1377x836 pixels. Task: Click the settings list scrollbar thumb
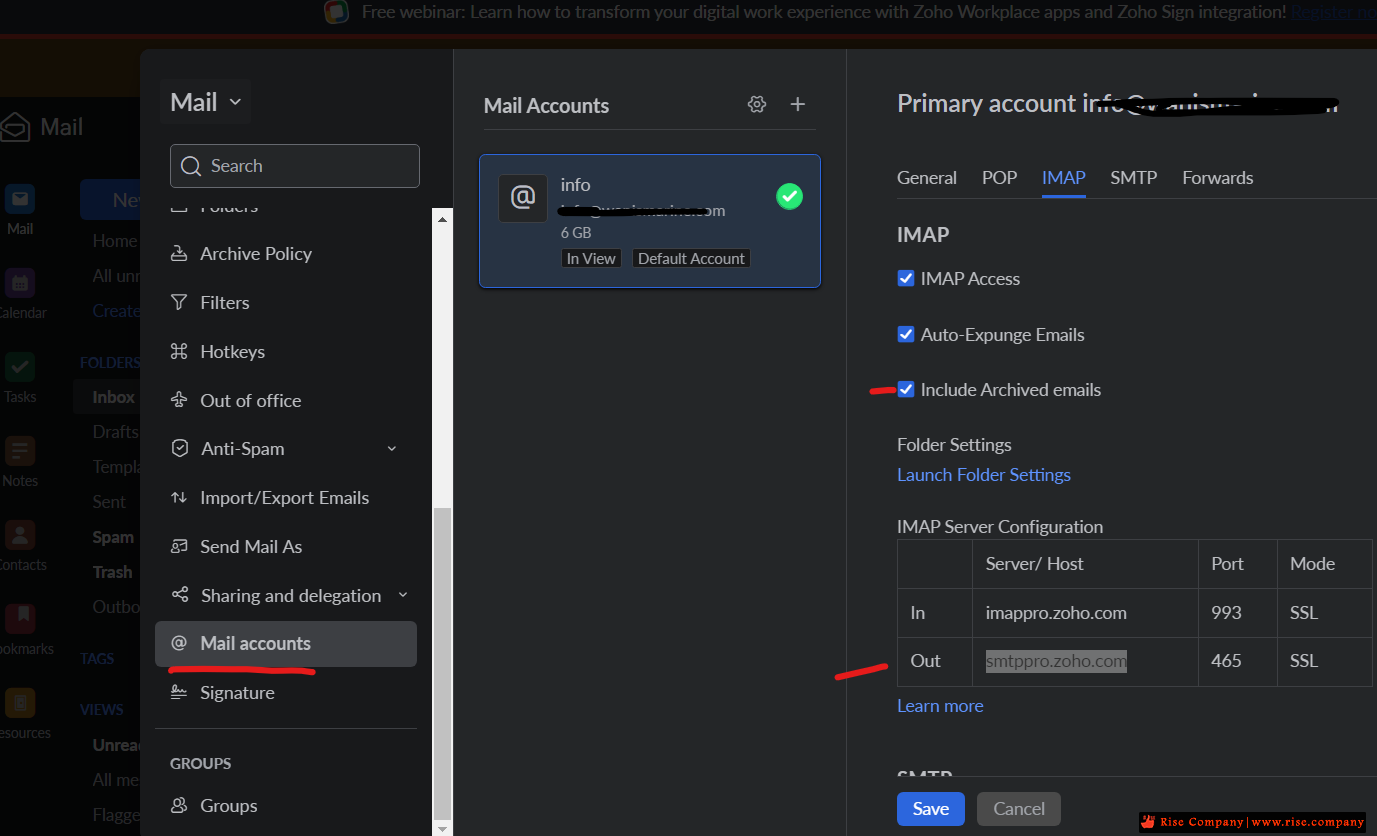[x=442, y=662]
